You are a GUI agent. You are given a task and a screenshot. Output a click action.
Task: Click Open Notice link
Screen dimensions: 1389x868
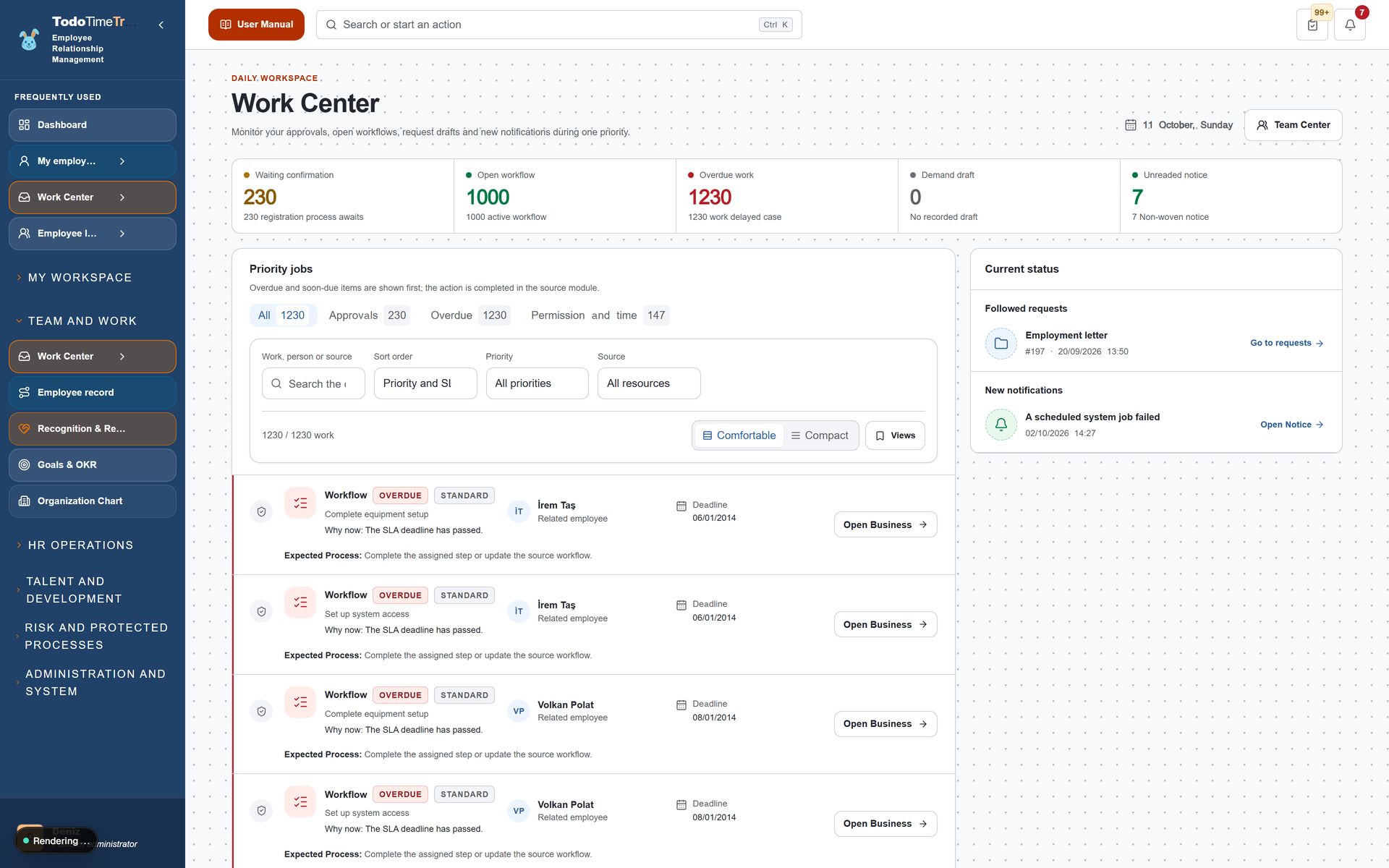tap(1292, 425)
